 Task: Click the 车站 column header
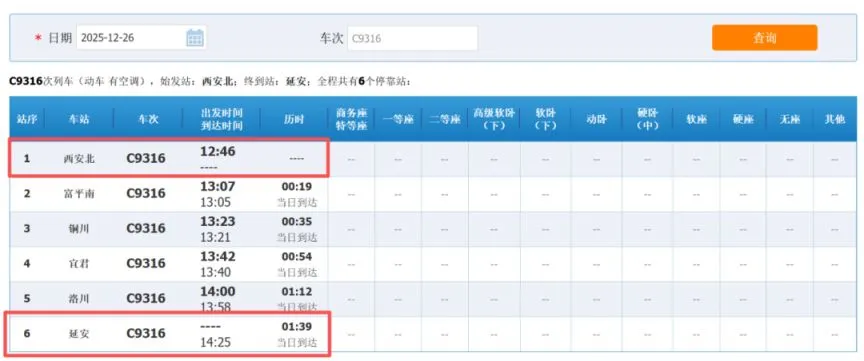79,119
